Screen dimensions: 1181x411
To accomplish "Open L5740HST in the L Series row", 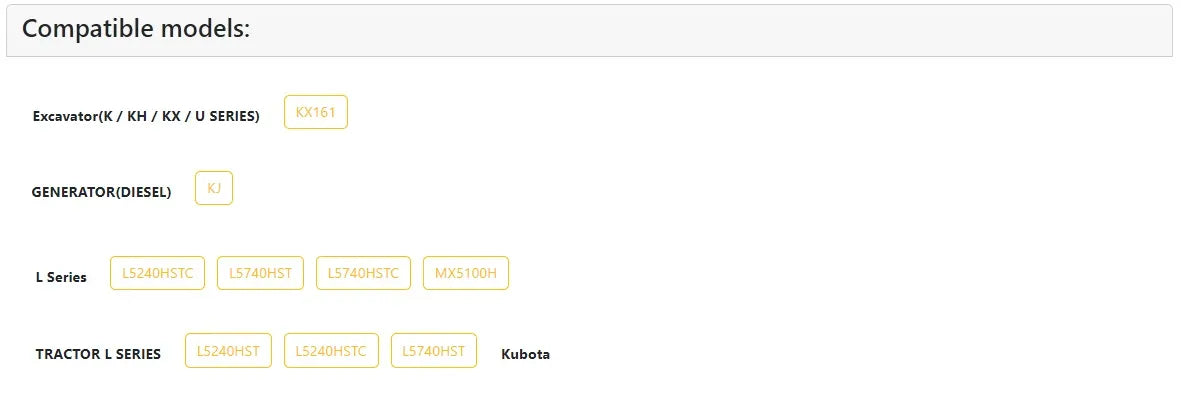I will tap(260, 273).
